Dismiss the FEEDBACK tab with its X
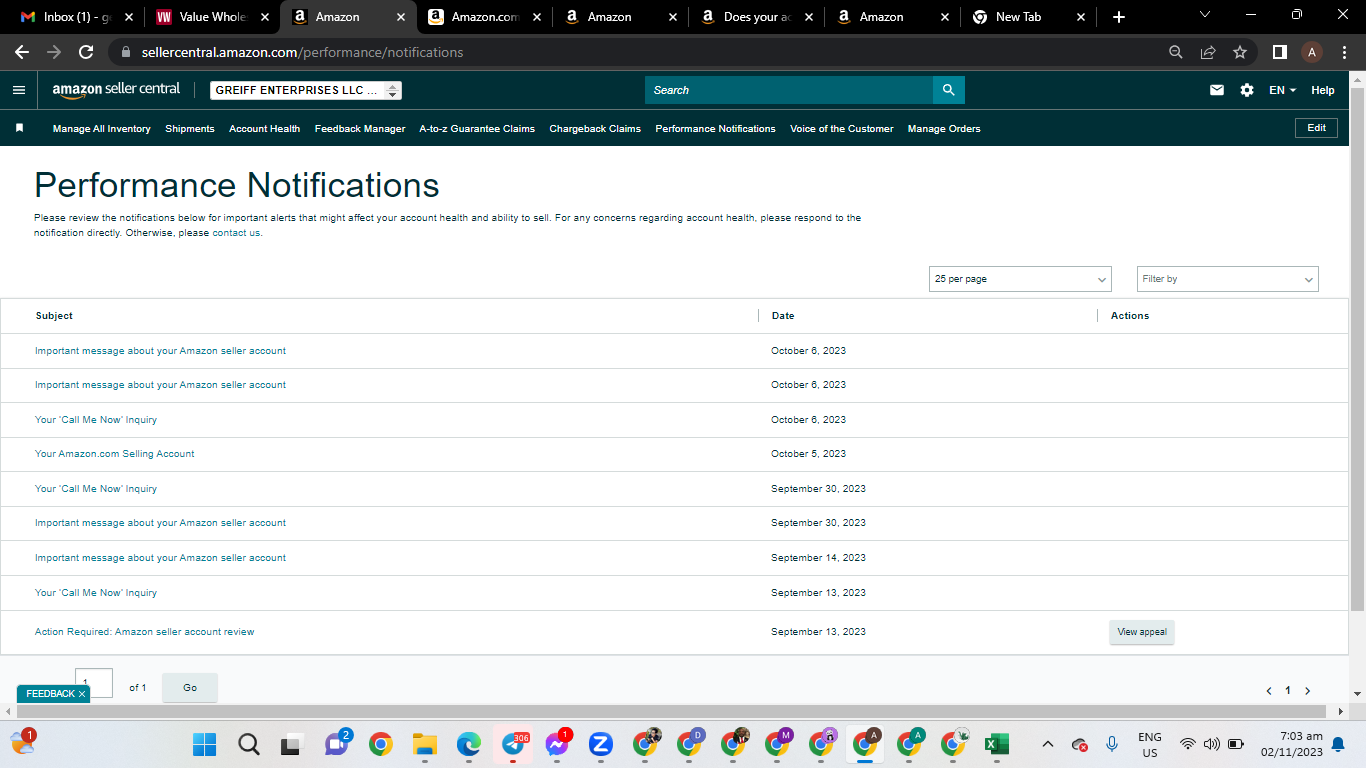 pyautogui.click(x=82, y=694)
